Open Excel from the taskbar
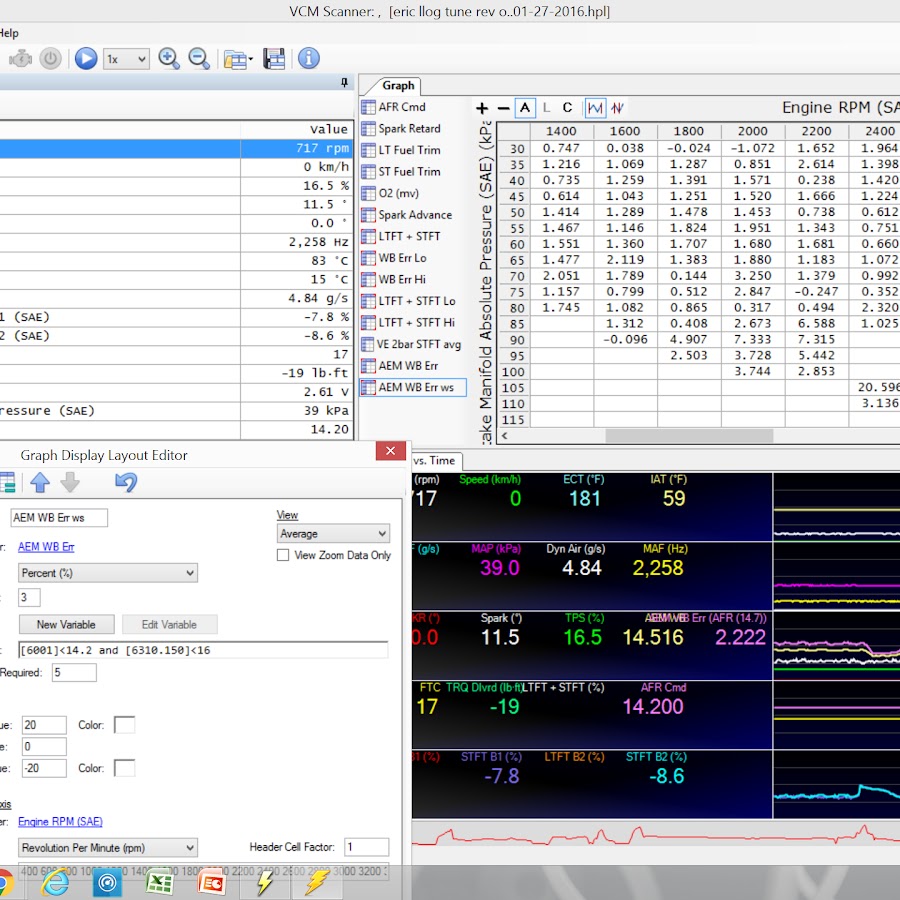This screenshot has height=900, width=900. pyautogui.click(x=159, y=882)
